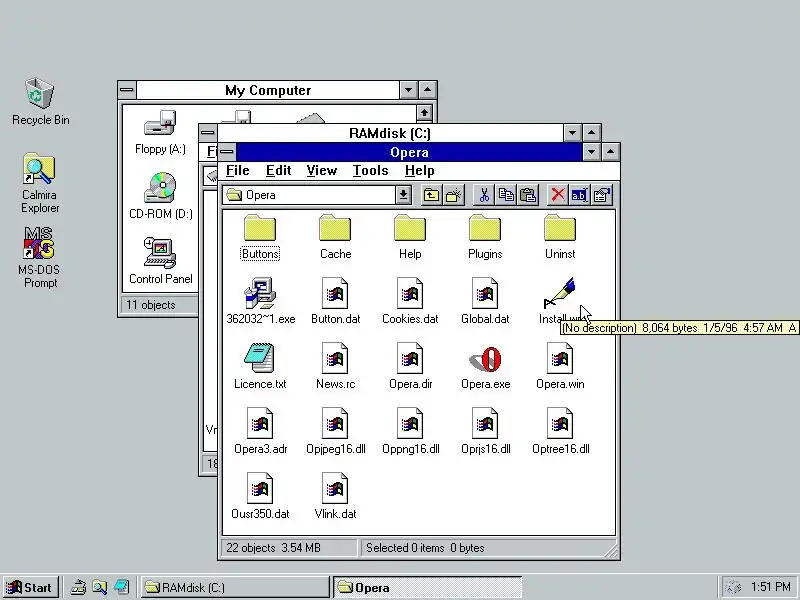Open the Help menu
The width and height of the screenshot is (800, 600).
[420, 170]
